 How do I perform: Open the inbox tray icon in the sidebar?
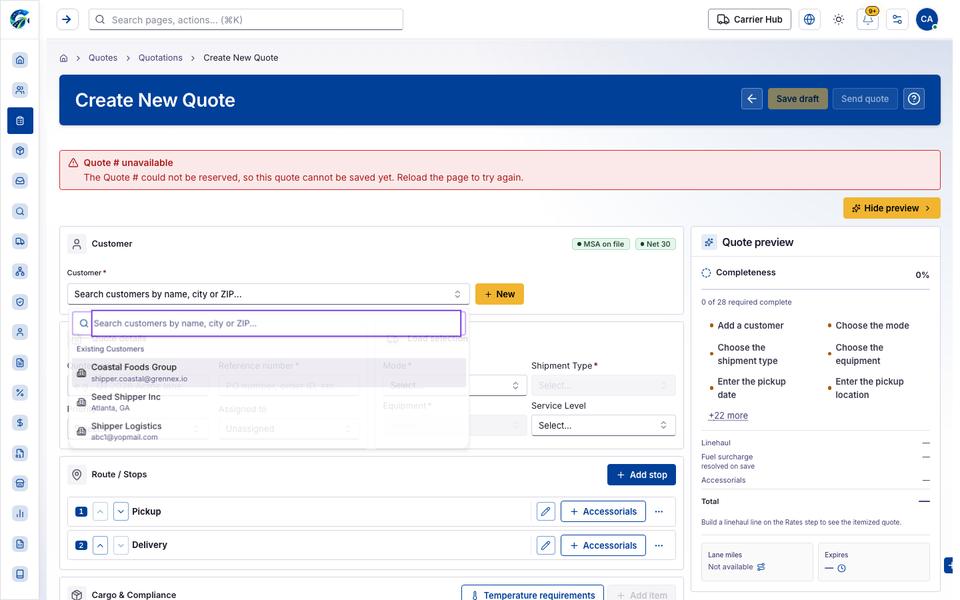pos(20,181)
